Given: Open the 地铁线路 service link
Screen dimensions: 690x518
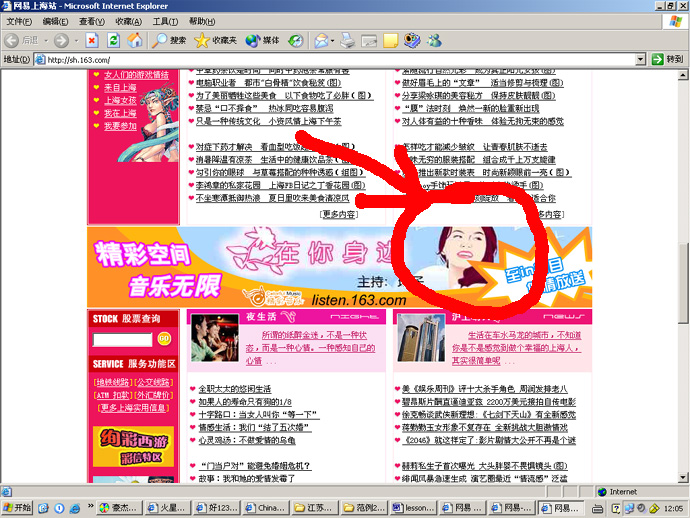Looking at the screenshot, I should (111, 382).
